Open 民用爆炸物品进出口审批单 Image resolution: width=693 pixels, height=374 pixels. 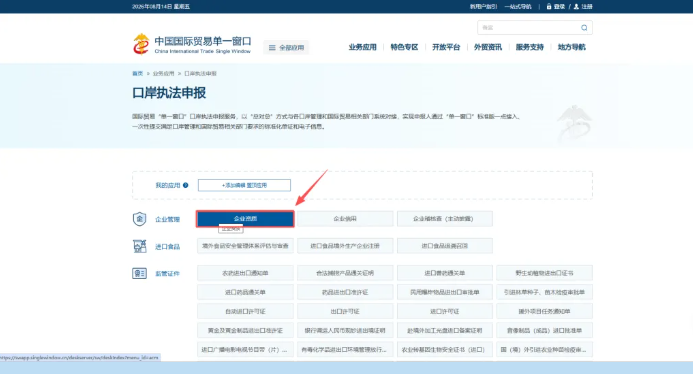445,292
